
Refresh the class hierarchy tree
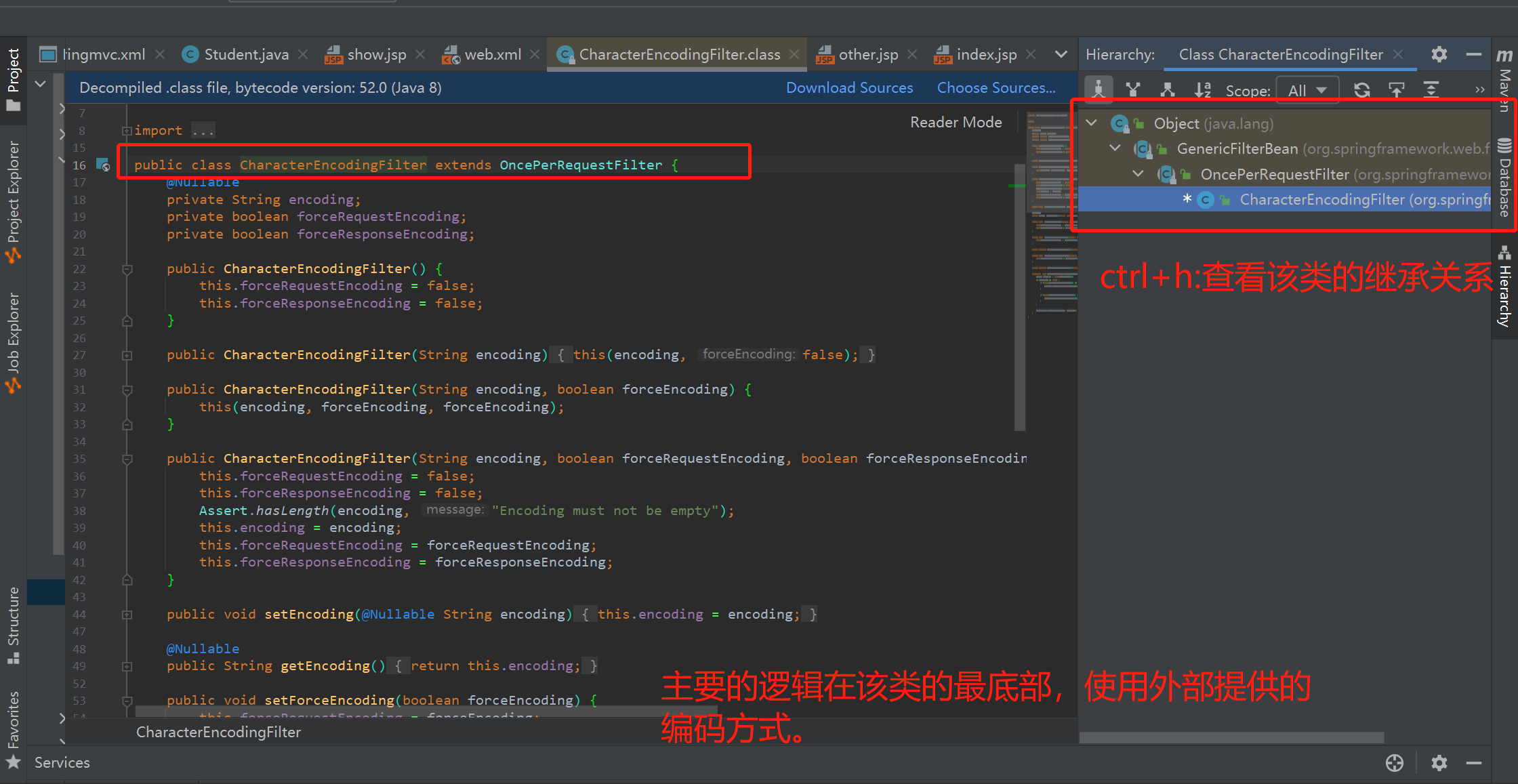pos(1361,89)
